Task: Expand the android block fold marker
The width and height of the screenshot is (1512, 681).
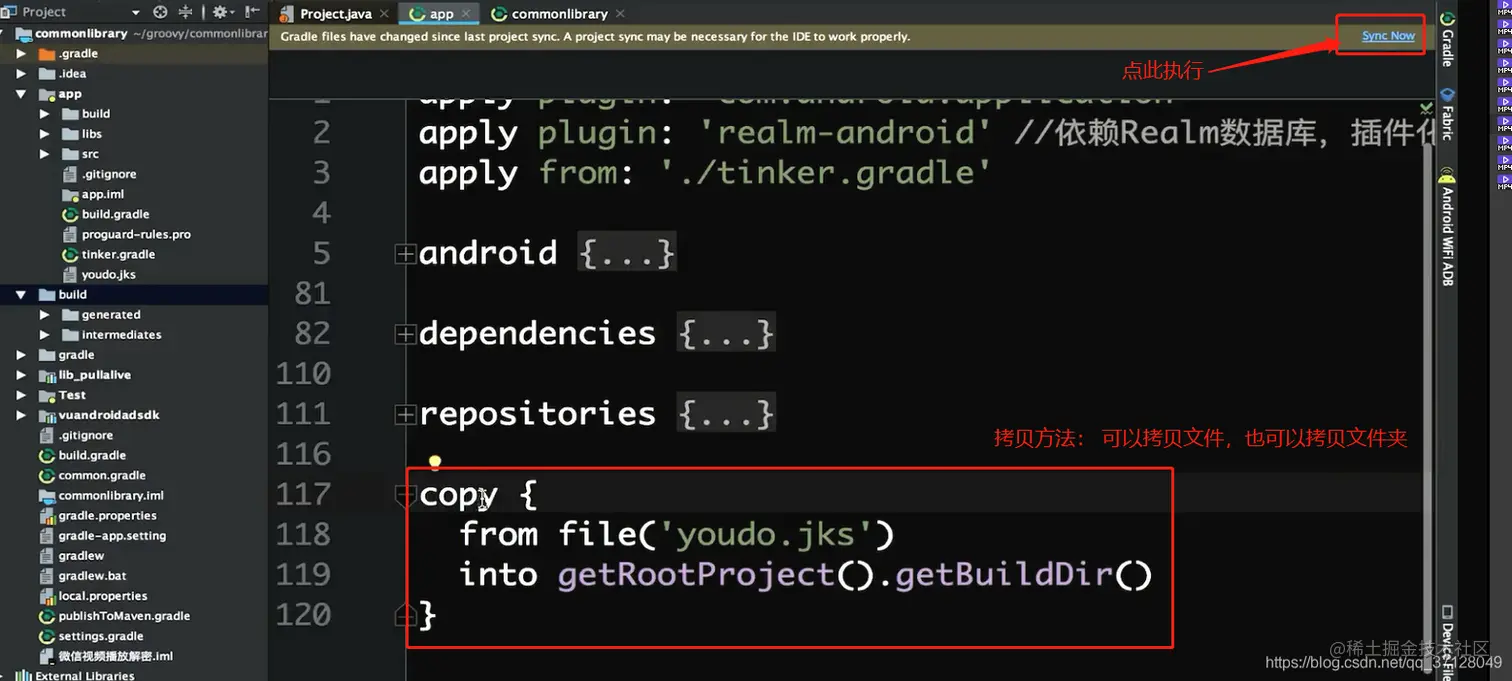Action: click(405, 254)
